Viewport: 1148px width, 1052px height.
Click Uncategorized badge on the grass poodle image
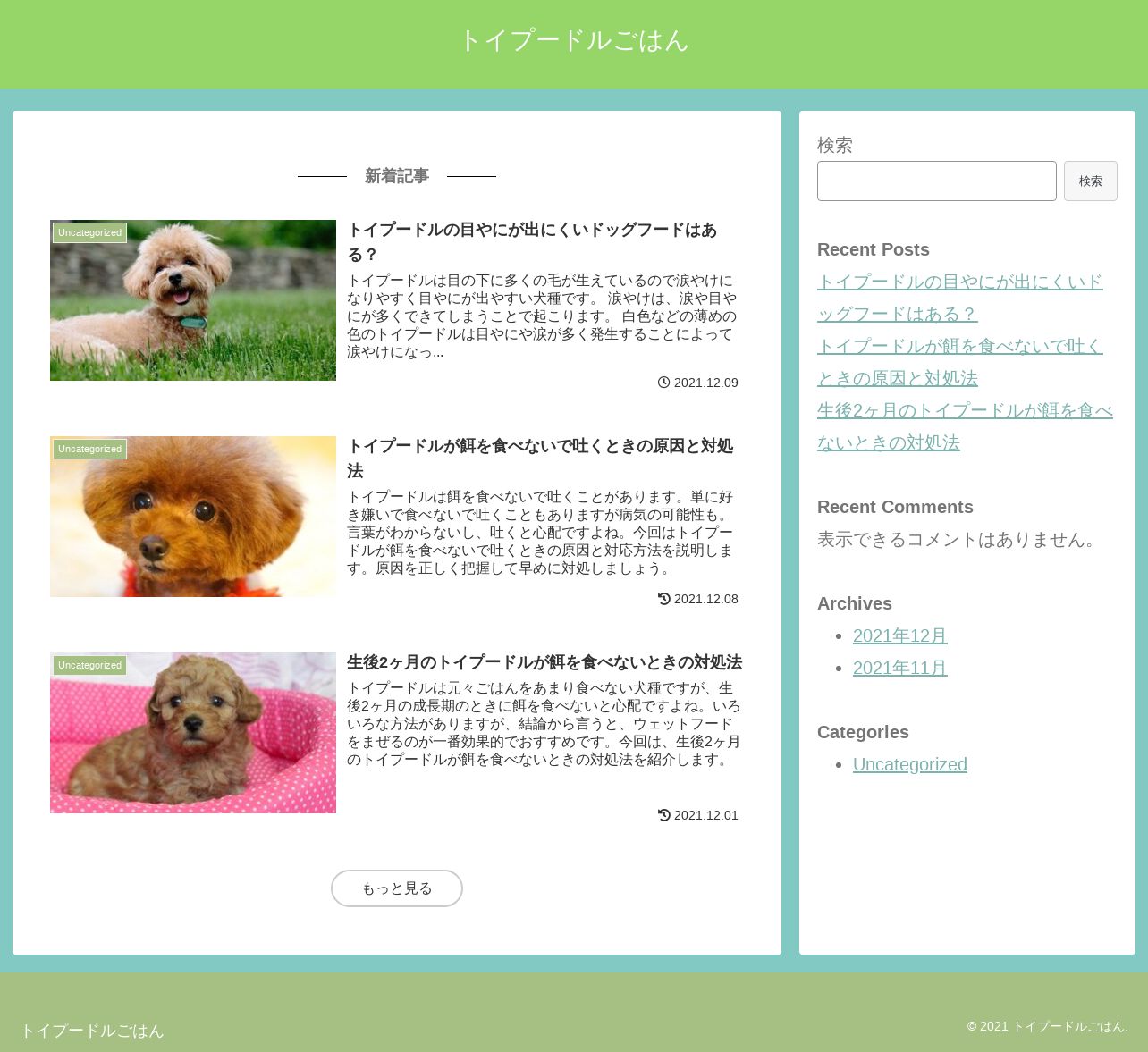pyautogui.click(x=89, y=232)
